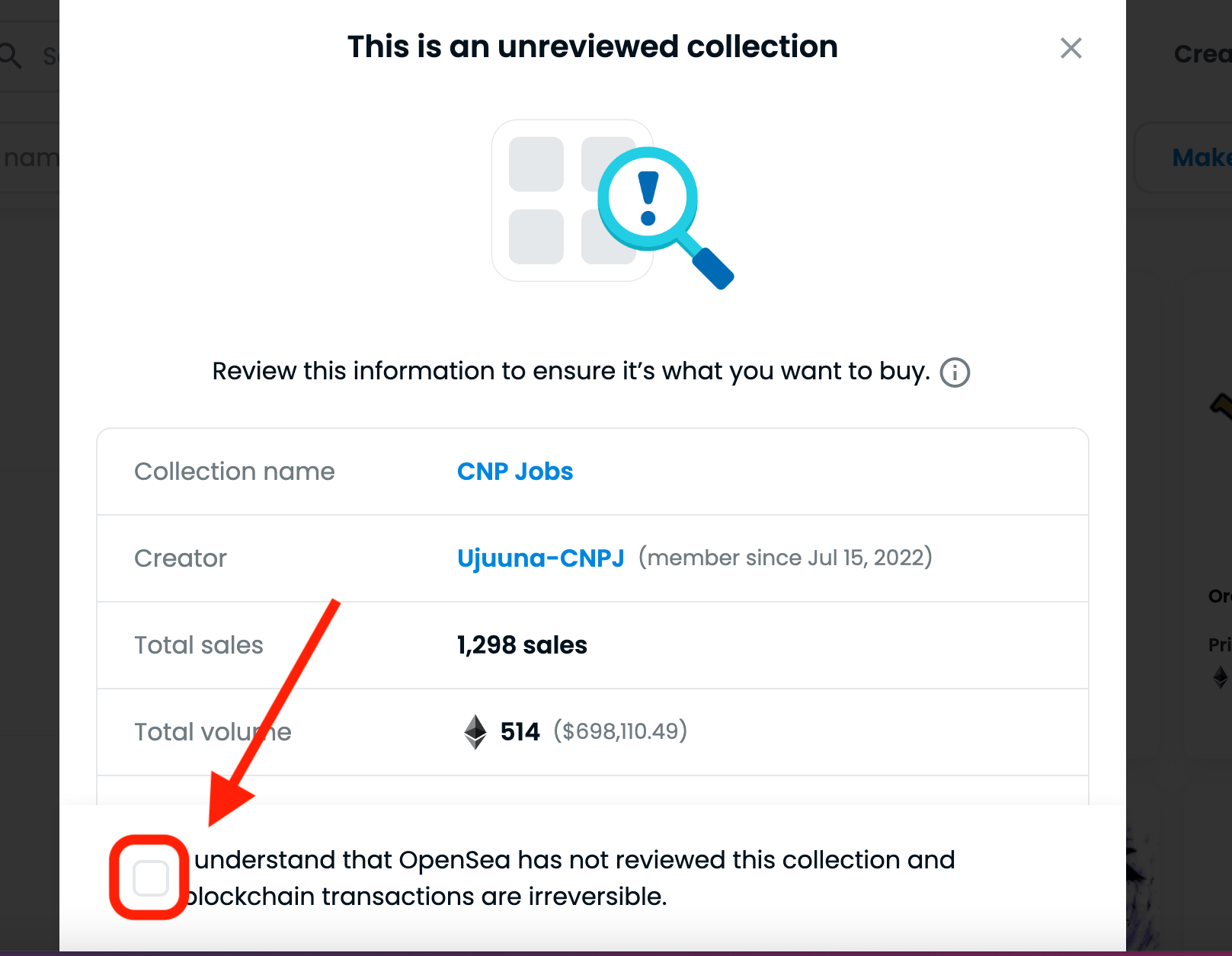Click the acknowledgement text about irreversible transactions

pyautogui.click(x=571, y=878)
